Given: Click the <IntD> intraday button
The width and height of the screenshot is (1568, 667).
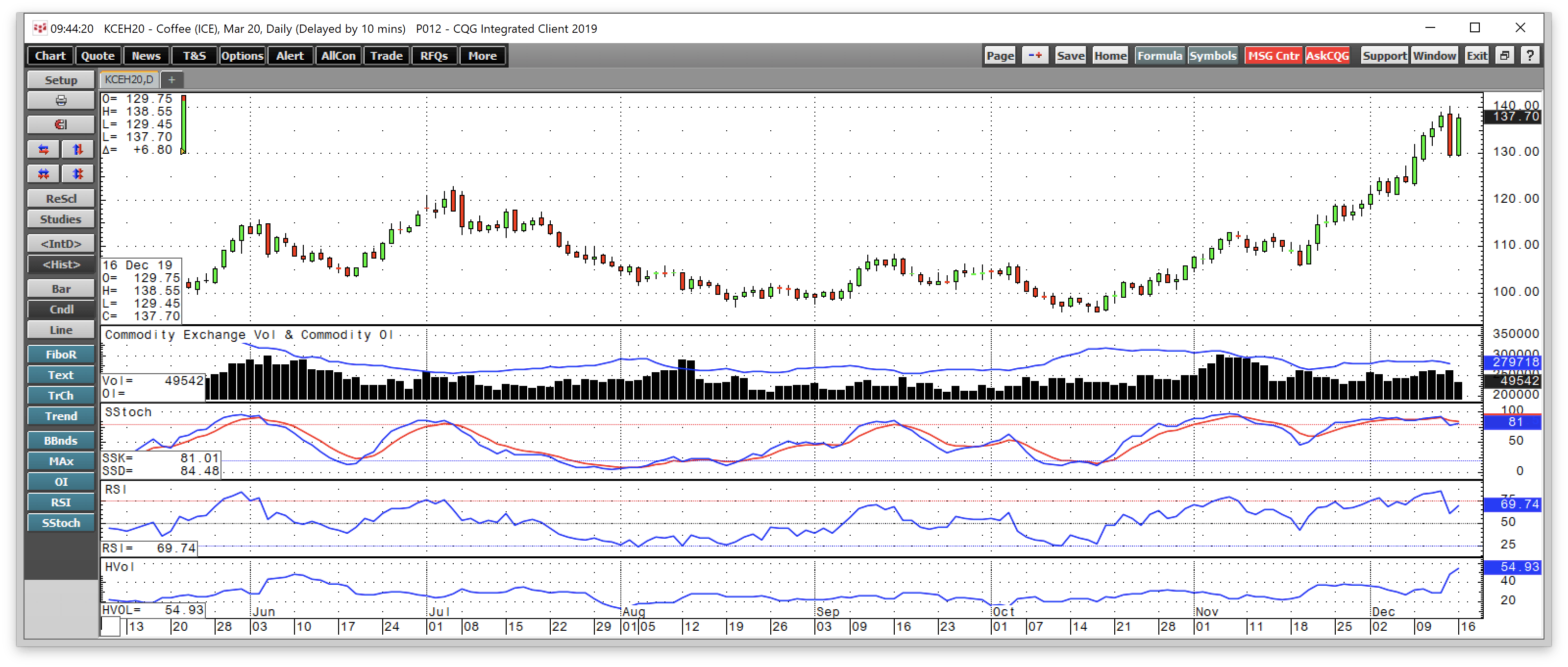Looking at the screenshot, I should click(61, 243).
